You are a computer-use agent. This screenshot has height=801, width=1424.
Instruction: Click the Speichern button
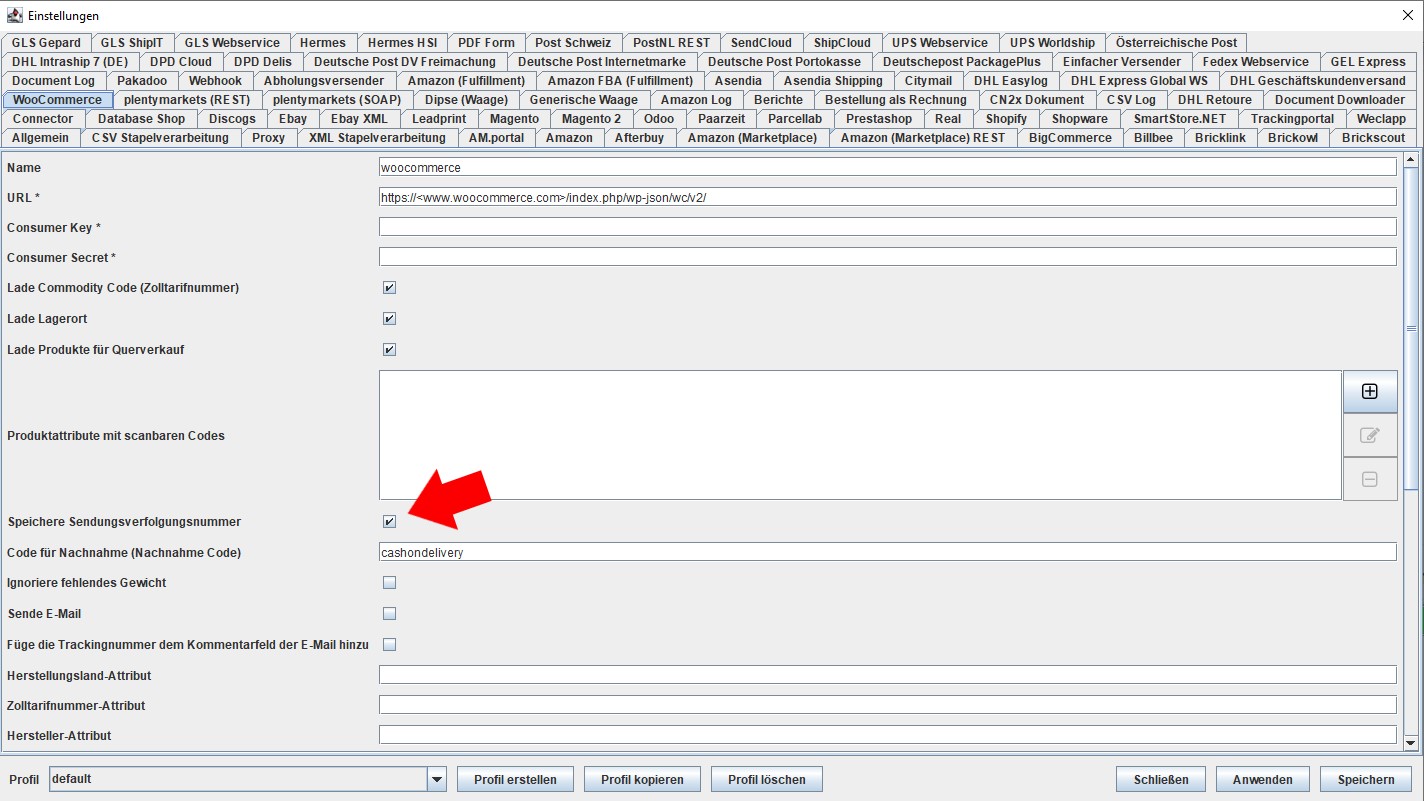tap(1365, 780)
